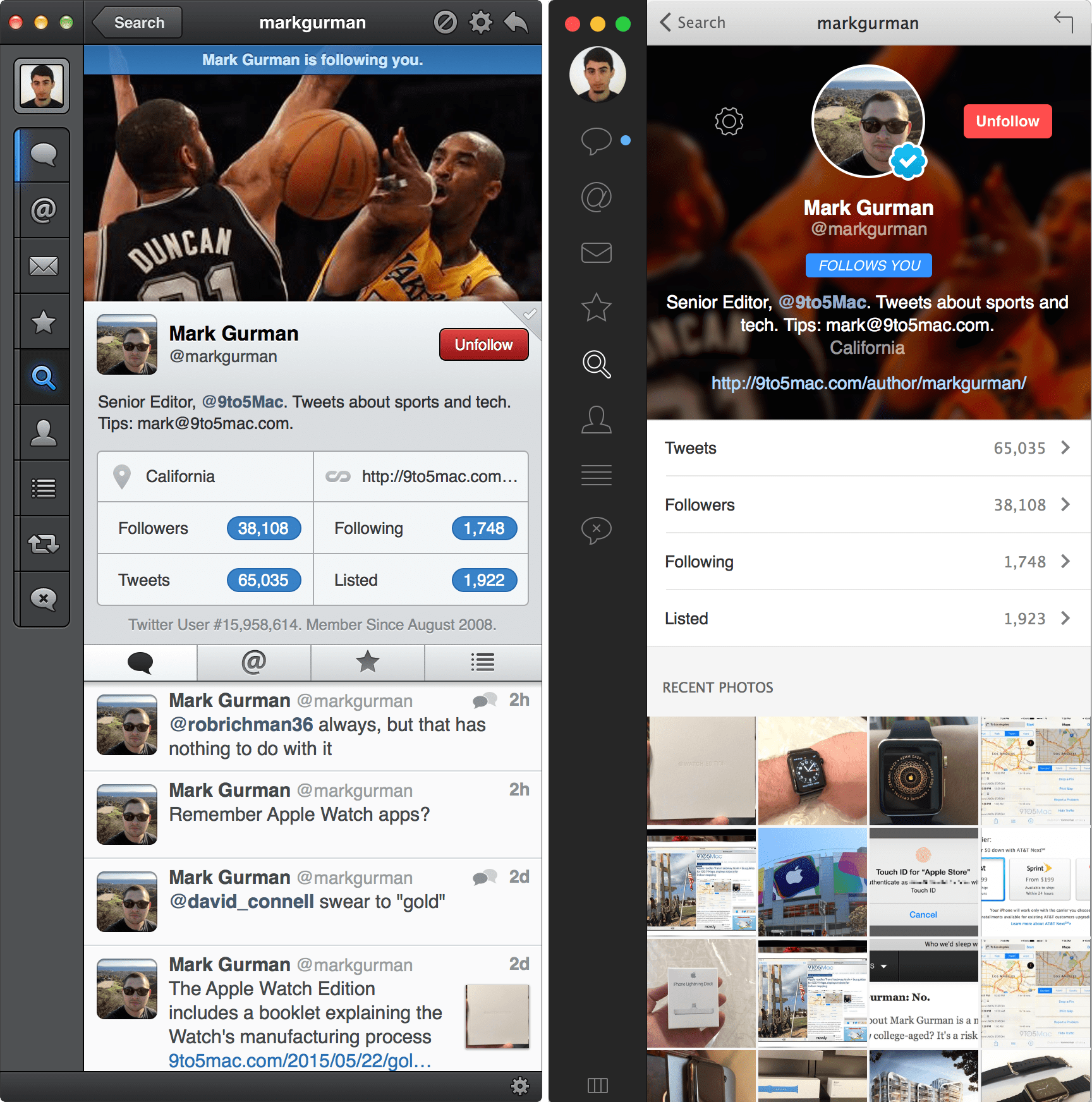
Task: Toggle following with the red Unfollow button
Action: (x=1007, y=121)
